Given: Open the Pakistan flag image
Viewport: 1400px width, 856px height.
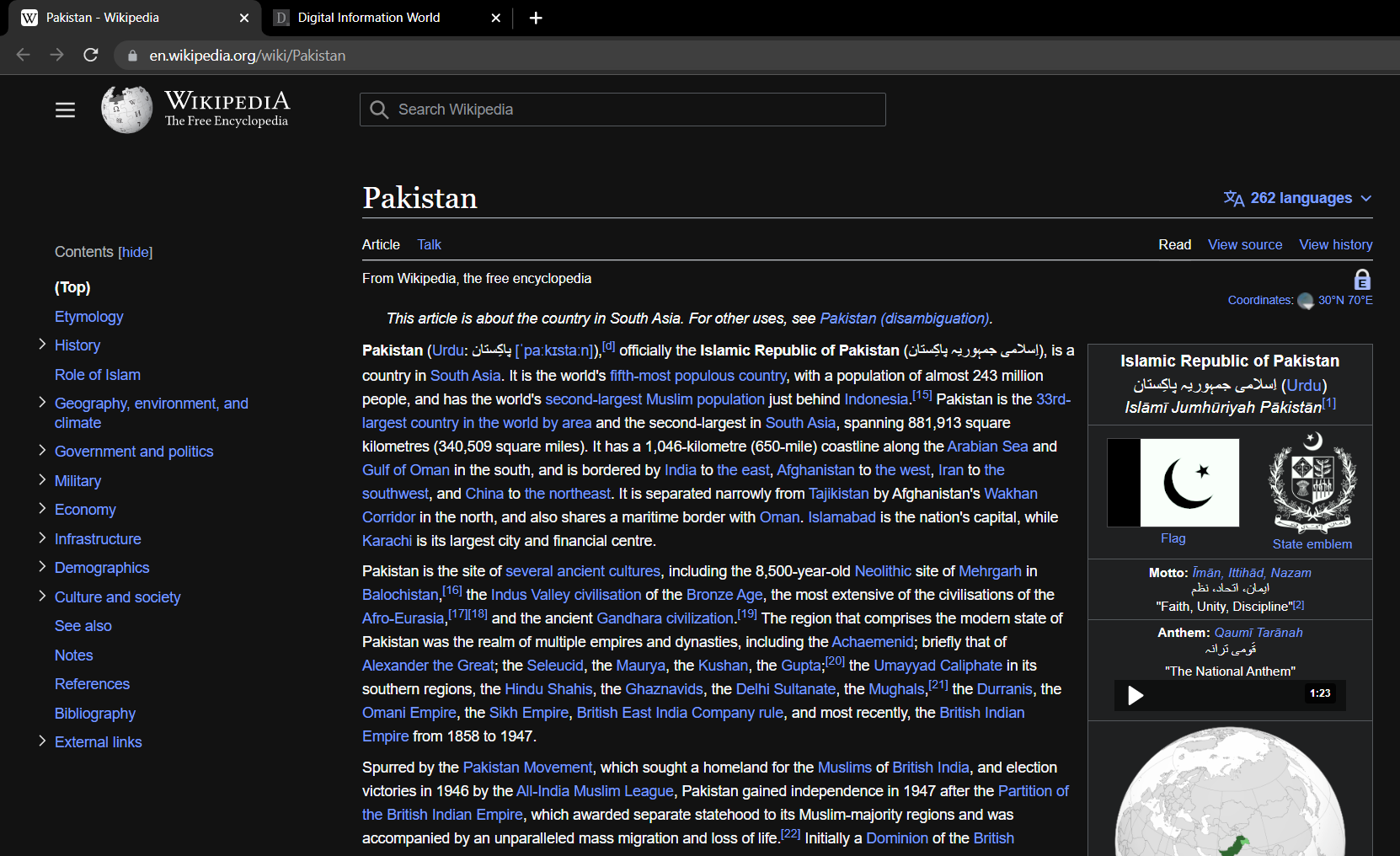Looking at the screenshot, I should click(x=1173, y=483).
